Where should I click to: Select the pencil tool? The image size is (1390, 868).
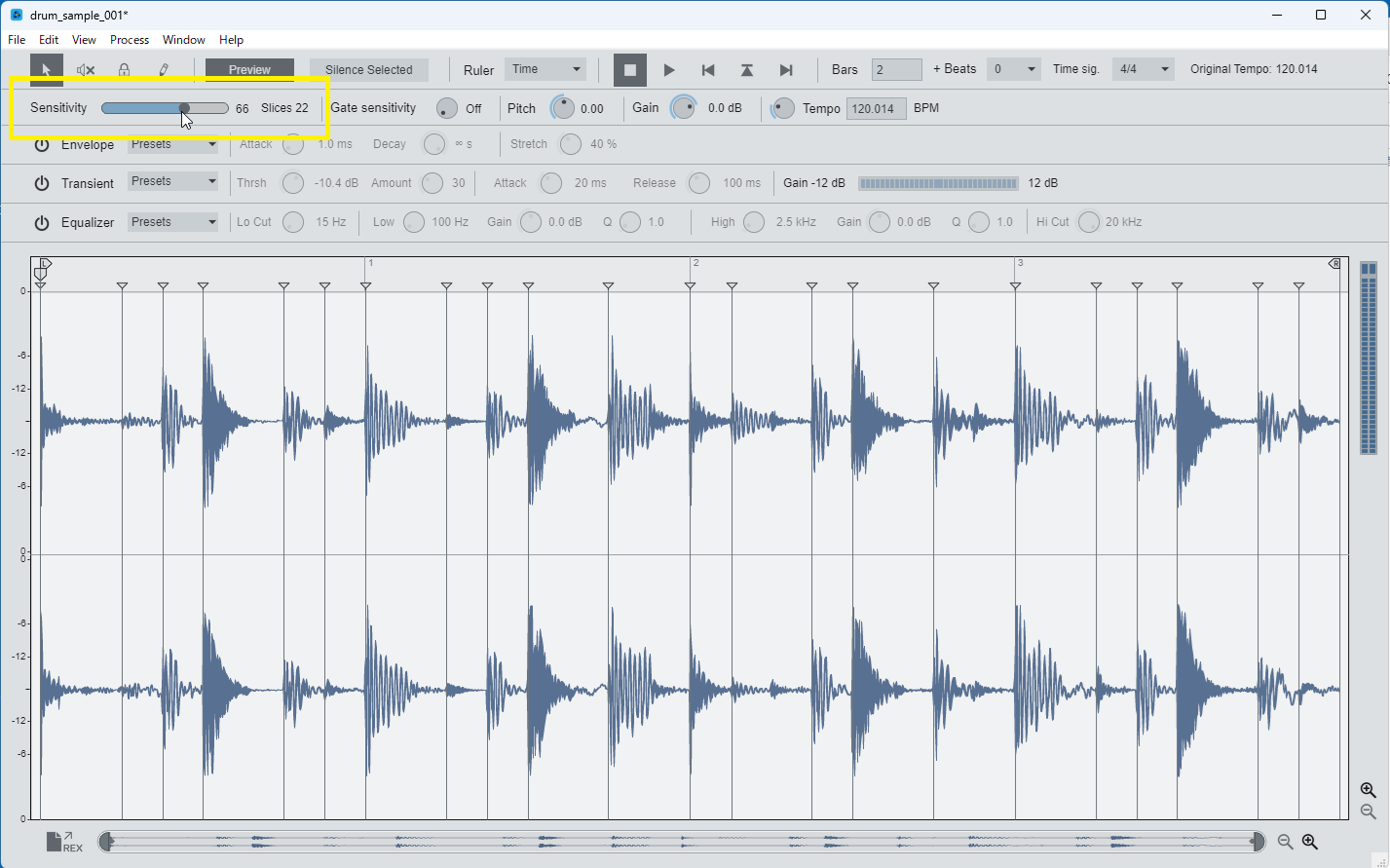click(164, 70)
